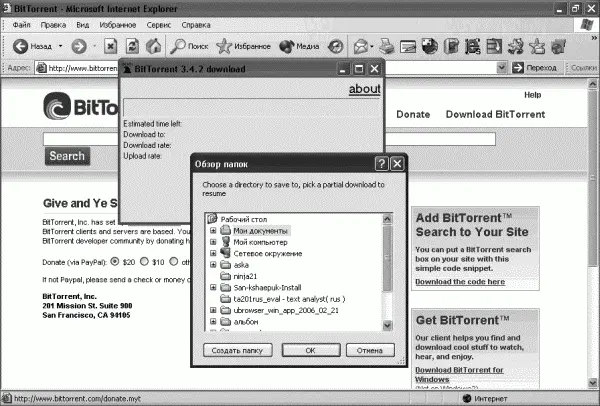Click the Help link on the web page
The image size is (600, 406).
pyautogui.click(x=532, y=95)
